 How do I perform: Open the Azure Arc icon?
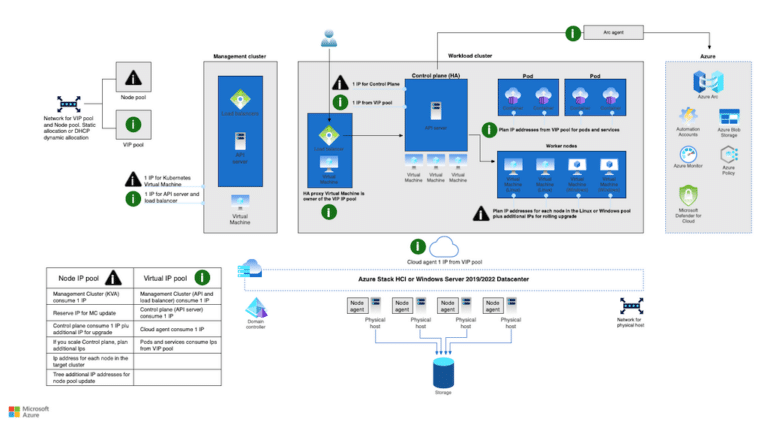point(708,81)
